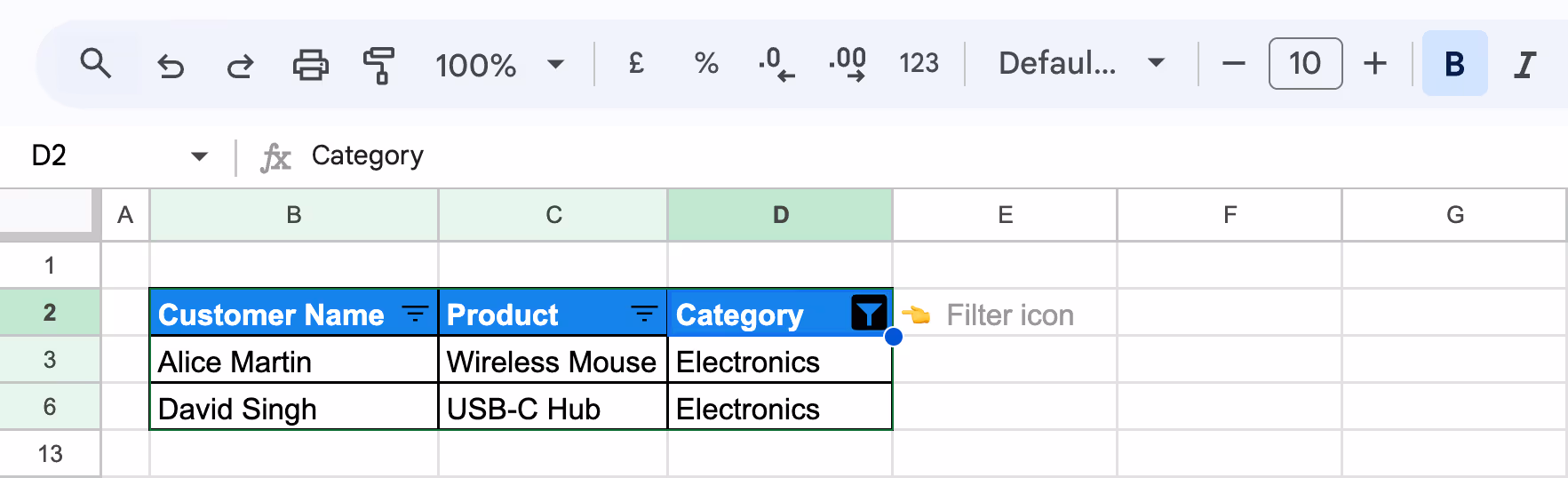
Task: Open the 100% zoom dropdown
Action: coord(499,65)
